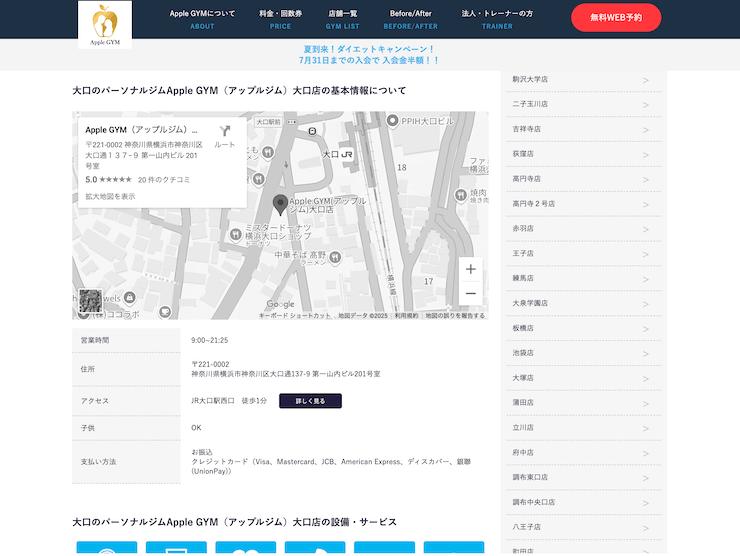Click the 焼肉 restaurant marker on map

[461, 194]
